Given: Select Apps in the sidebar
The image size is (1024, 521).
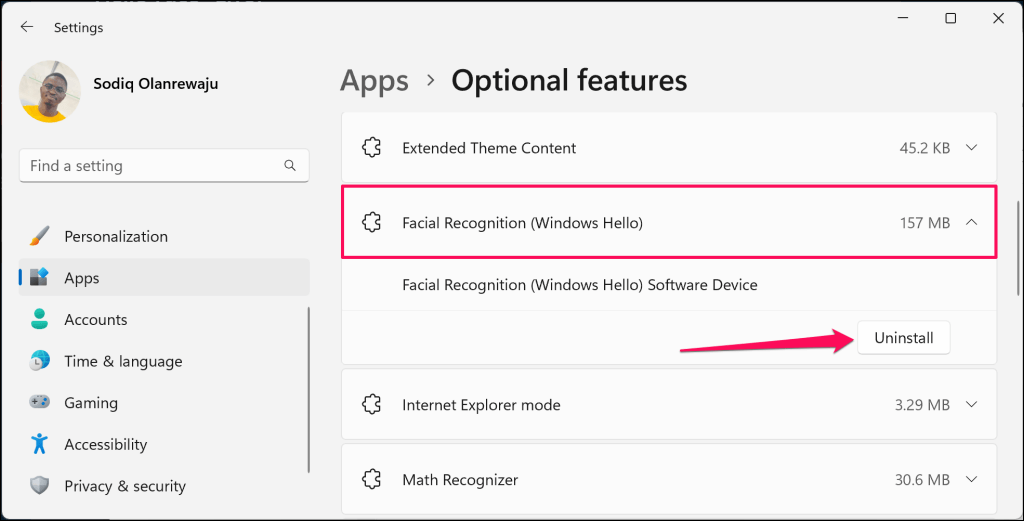Looking at the screenshot, I should (164, 277).
